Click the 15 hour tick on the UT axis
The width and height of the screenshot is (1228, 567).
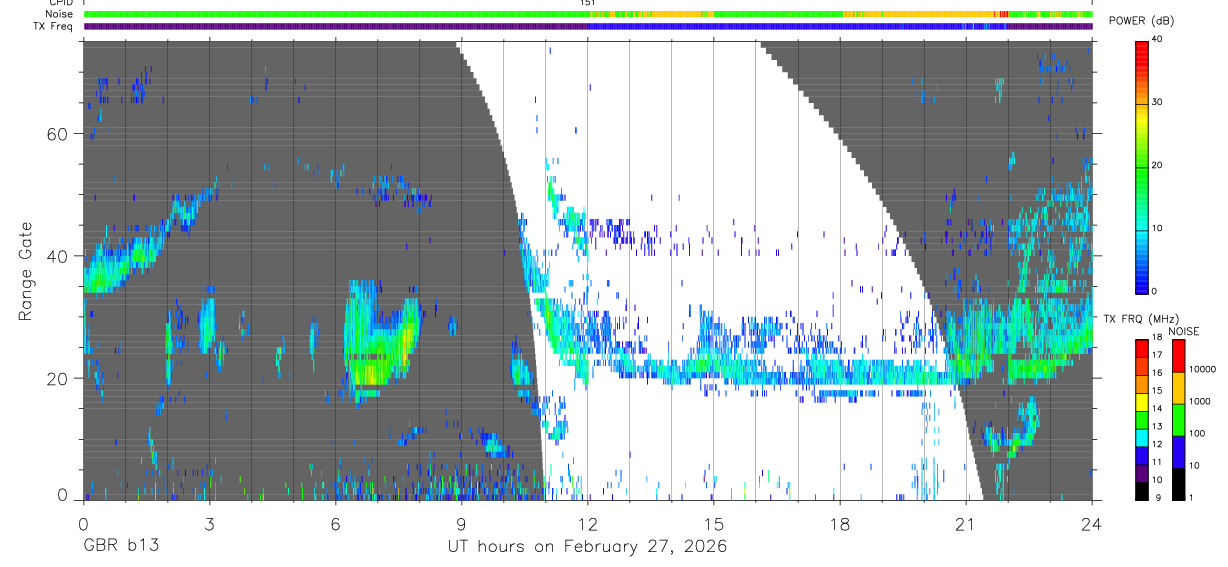[713, 523]
